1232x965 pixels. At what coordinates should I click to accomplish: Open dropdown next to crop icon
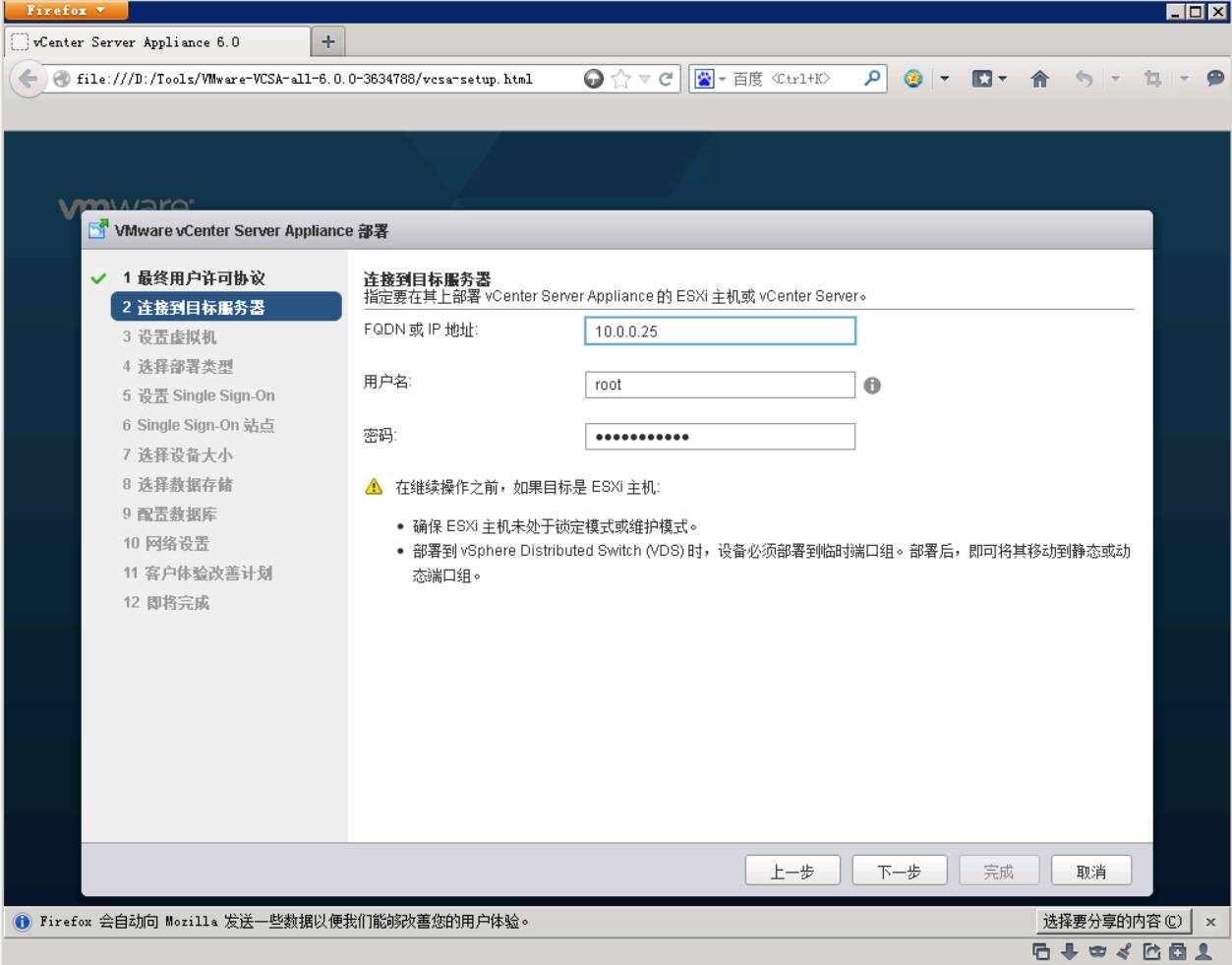click(1184, 79)
